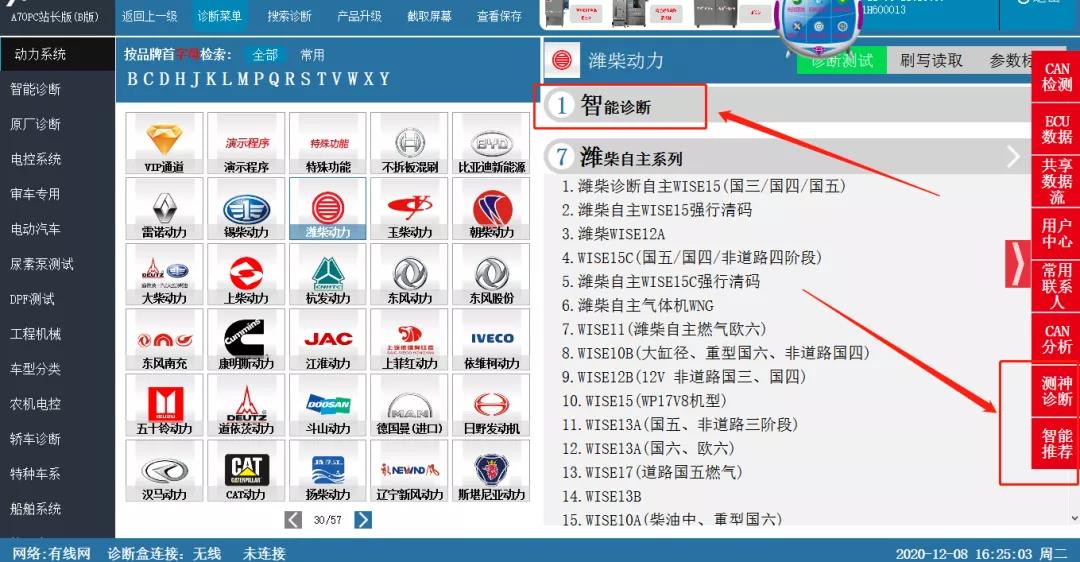Select the 杭发动力 brand icon

coord(328,274)
